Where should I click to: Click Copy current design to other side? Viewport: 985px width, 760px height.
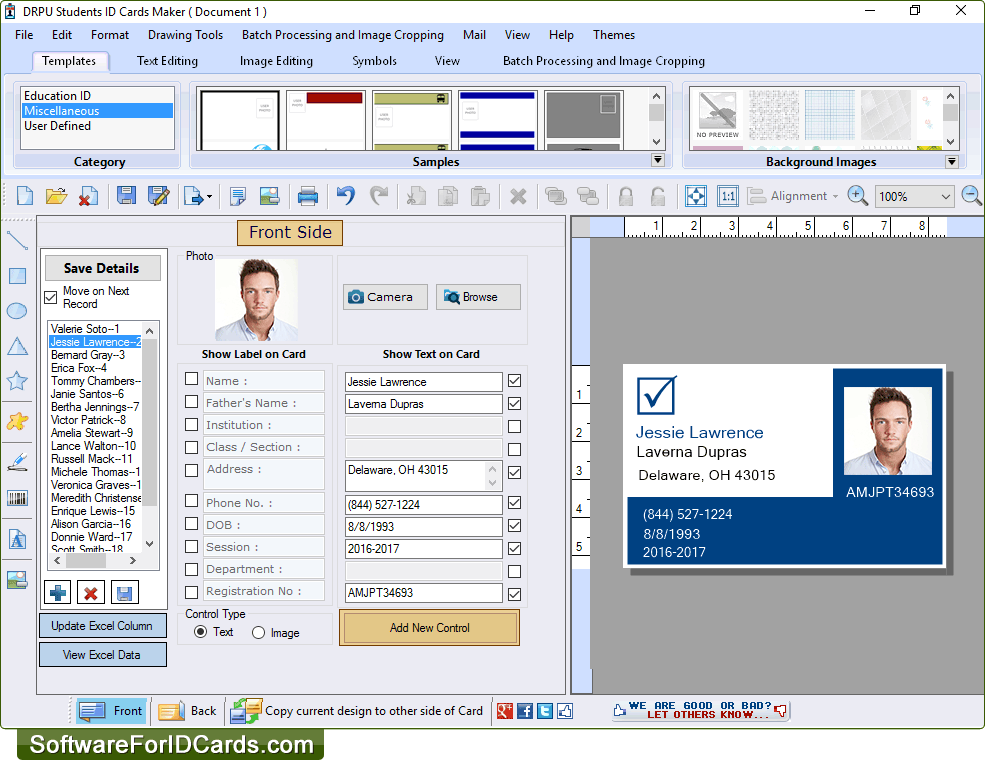tap(357, 711)
